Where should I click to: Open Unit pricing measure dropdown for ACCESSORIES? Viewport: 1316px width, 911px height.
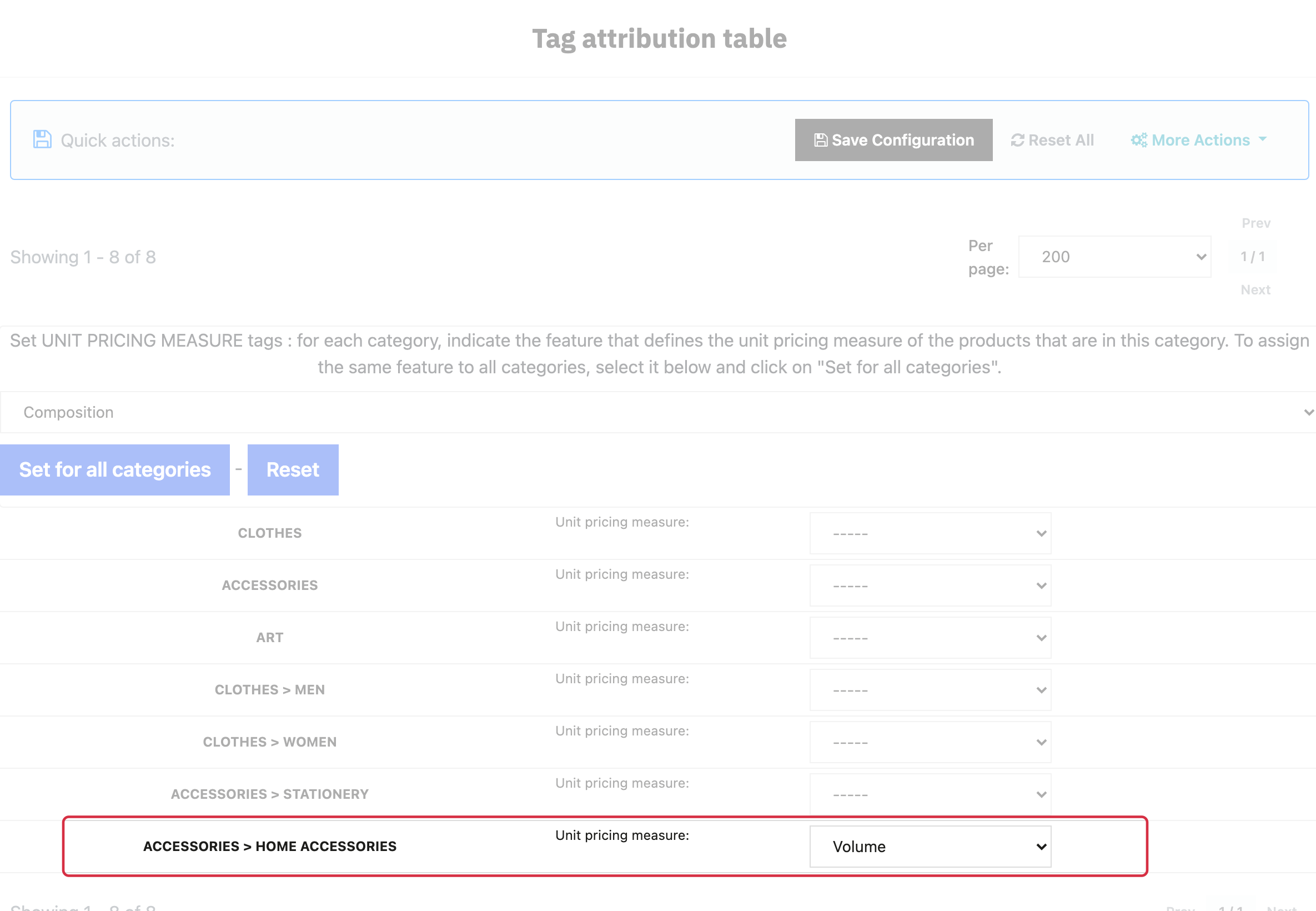click(930, 585)
